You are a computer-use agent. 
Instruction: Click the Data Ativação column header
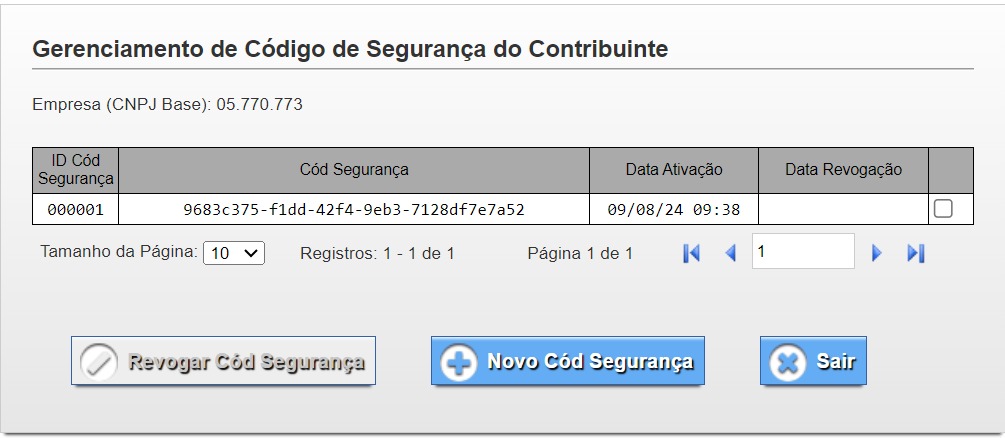tap(674, 170)
